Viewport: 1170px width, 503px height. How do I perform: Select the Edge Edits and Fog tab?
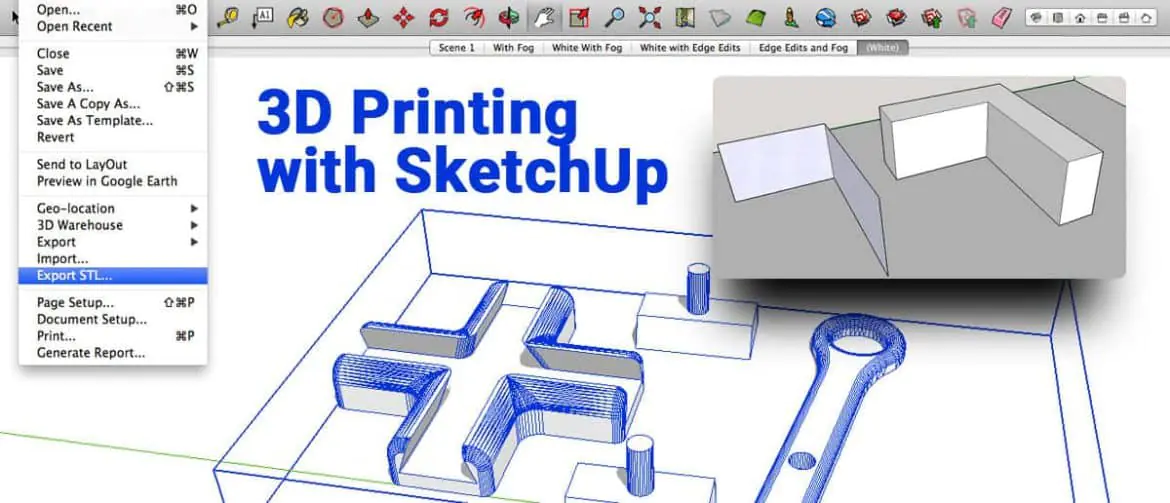coord(805,48)
